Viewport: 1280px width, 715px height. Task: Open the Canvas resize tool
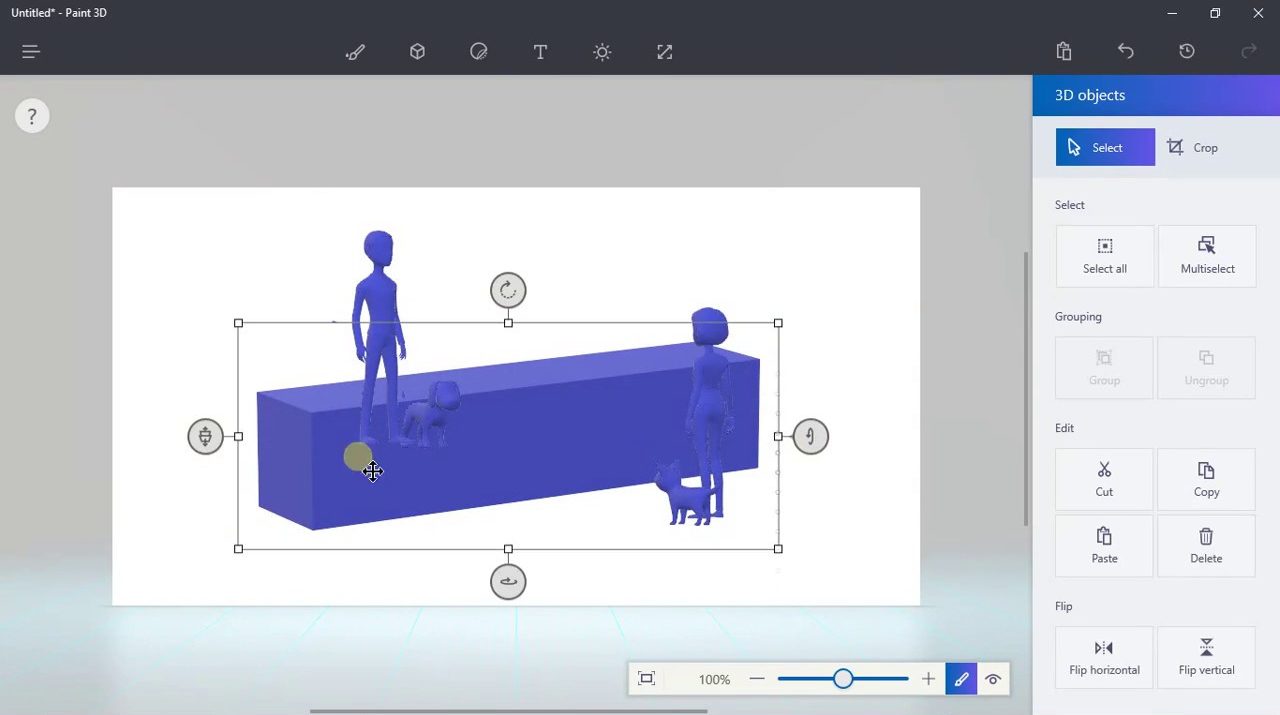click(664, 52)
